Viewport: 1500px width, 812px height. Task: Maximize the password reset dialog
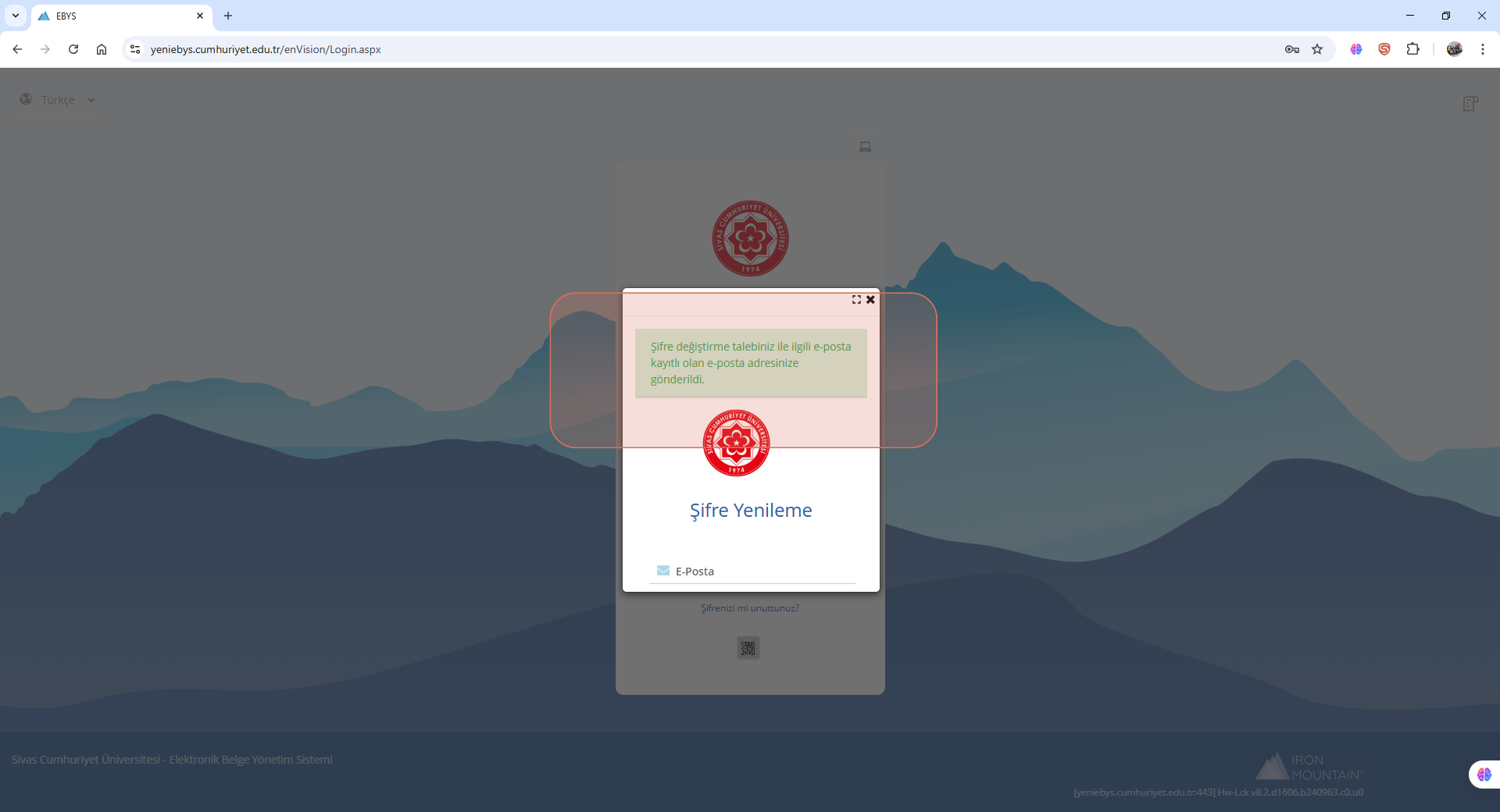coord(856,300)
